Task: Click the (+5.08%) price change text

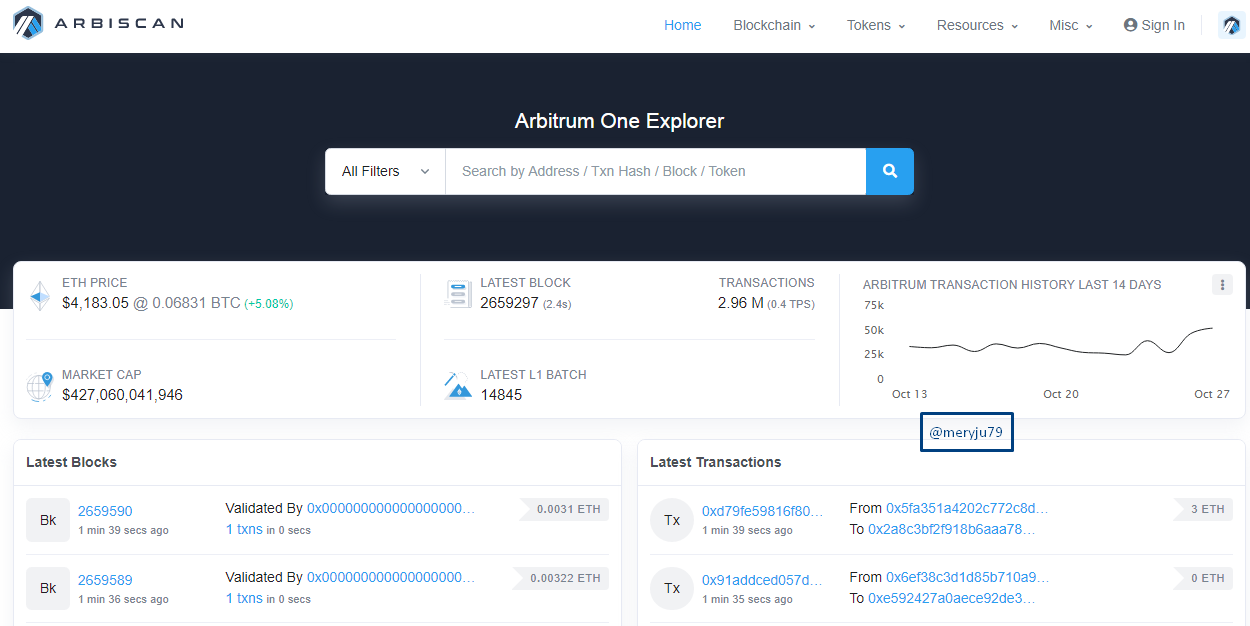Action: (269, 304)
